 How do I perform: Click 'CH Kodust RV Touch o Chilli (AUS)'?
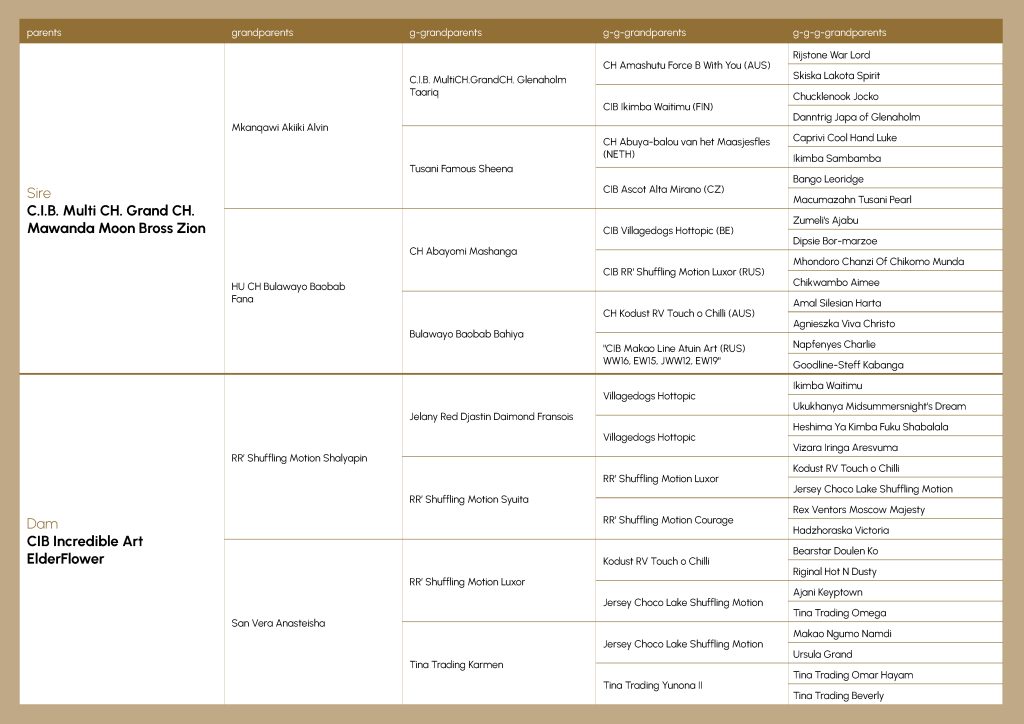pyautogui.click(x=679, y=313)
